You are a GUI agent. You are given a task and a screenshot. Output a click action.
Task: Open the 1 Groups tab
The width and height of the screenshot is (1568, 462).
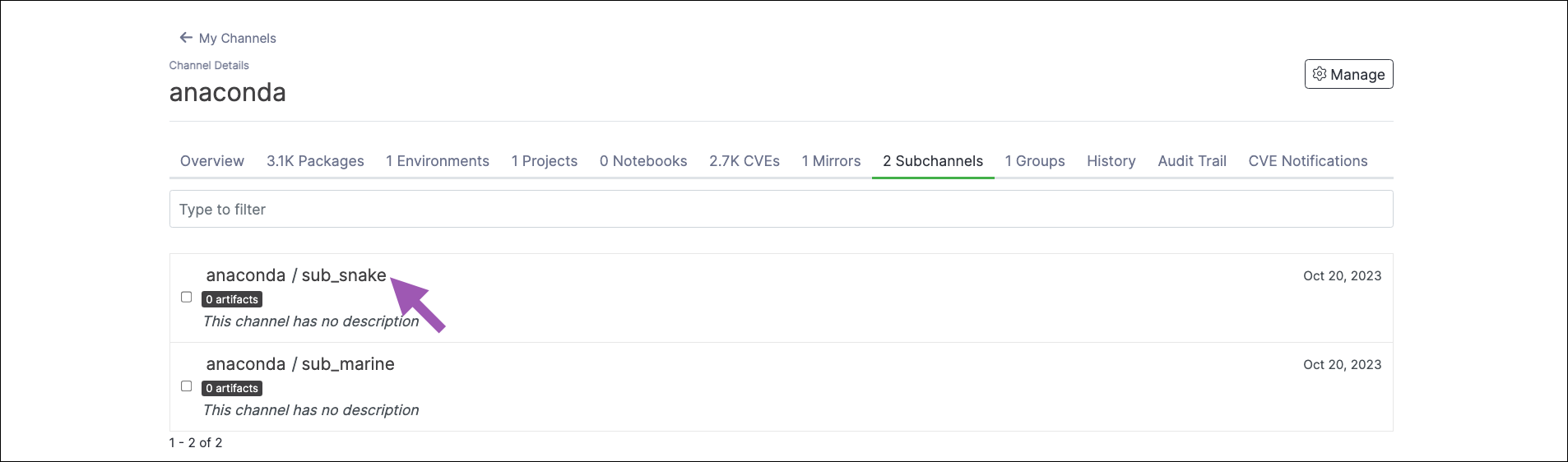pos(1035,161)
